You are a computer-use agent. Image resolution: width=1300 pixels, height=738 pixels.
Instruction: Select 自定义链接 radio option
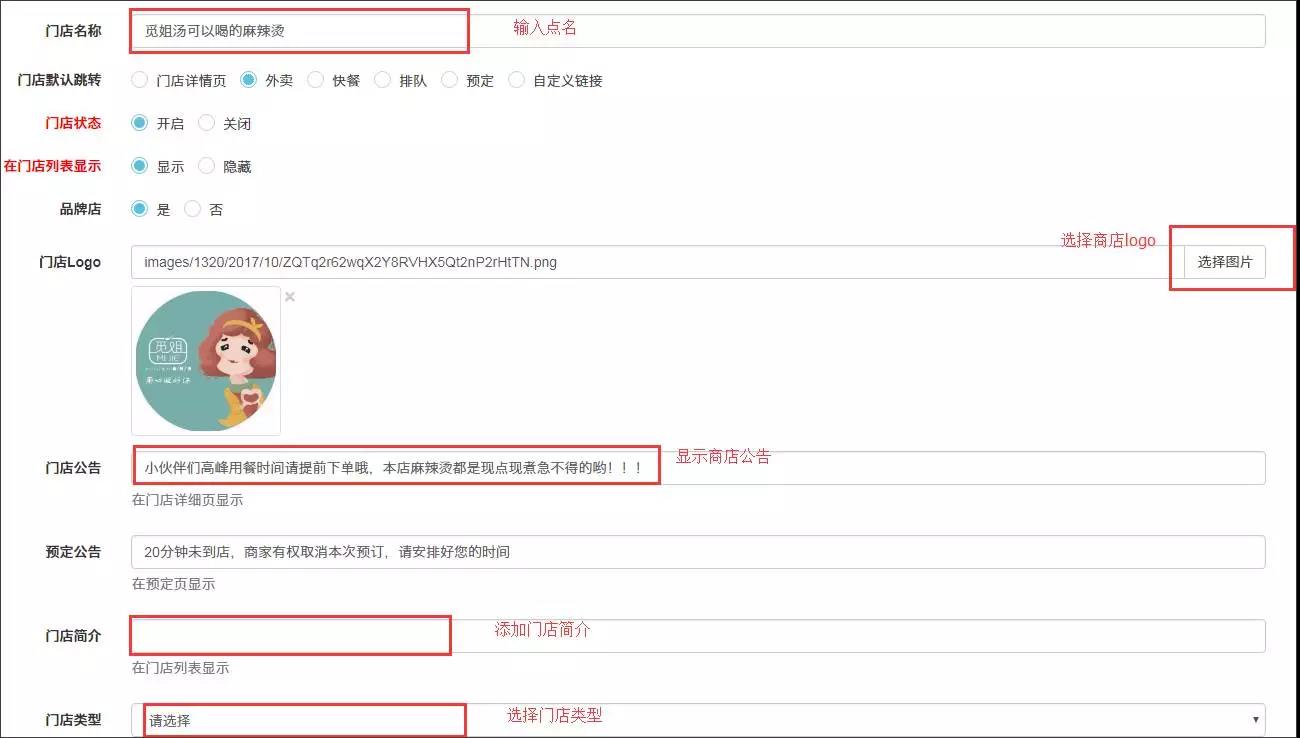(516, 80)
